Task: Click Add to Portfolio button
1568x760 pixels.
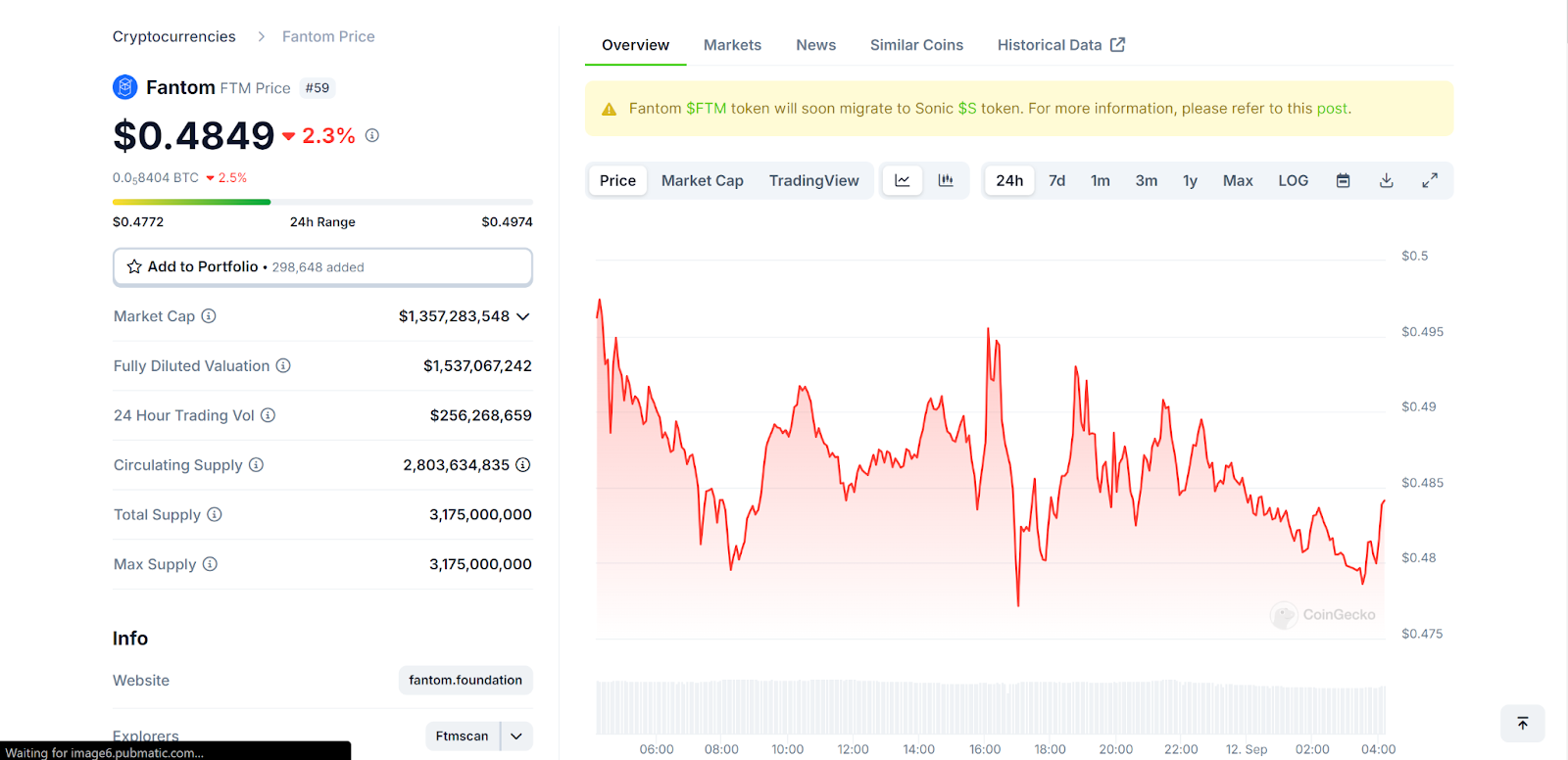Action: [x=322, y=266]
